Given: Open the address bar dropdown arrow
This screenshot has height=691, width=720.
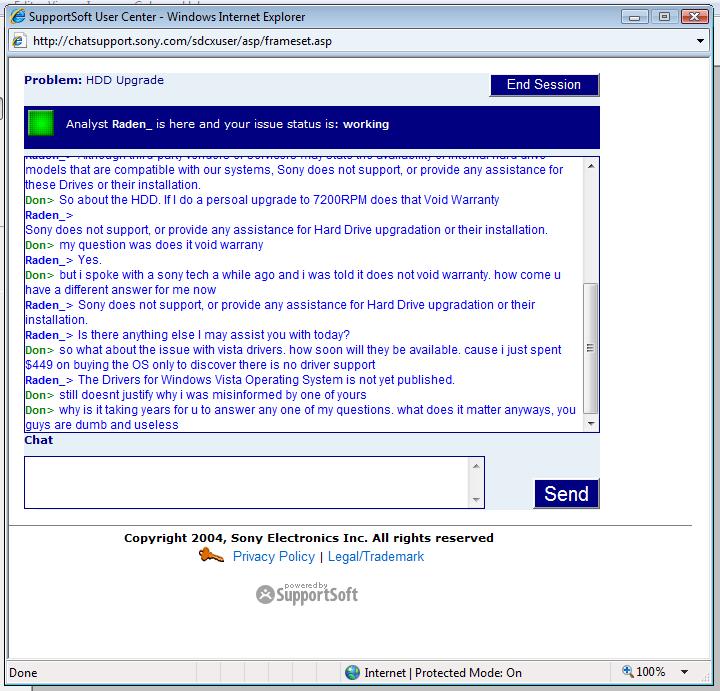Looking at the screenshot, I should pyautogui.click(x=700, y=41).
